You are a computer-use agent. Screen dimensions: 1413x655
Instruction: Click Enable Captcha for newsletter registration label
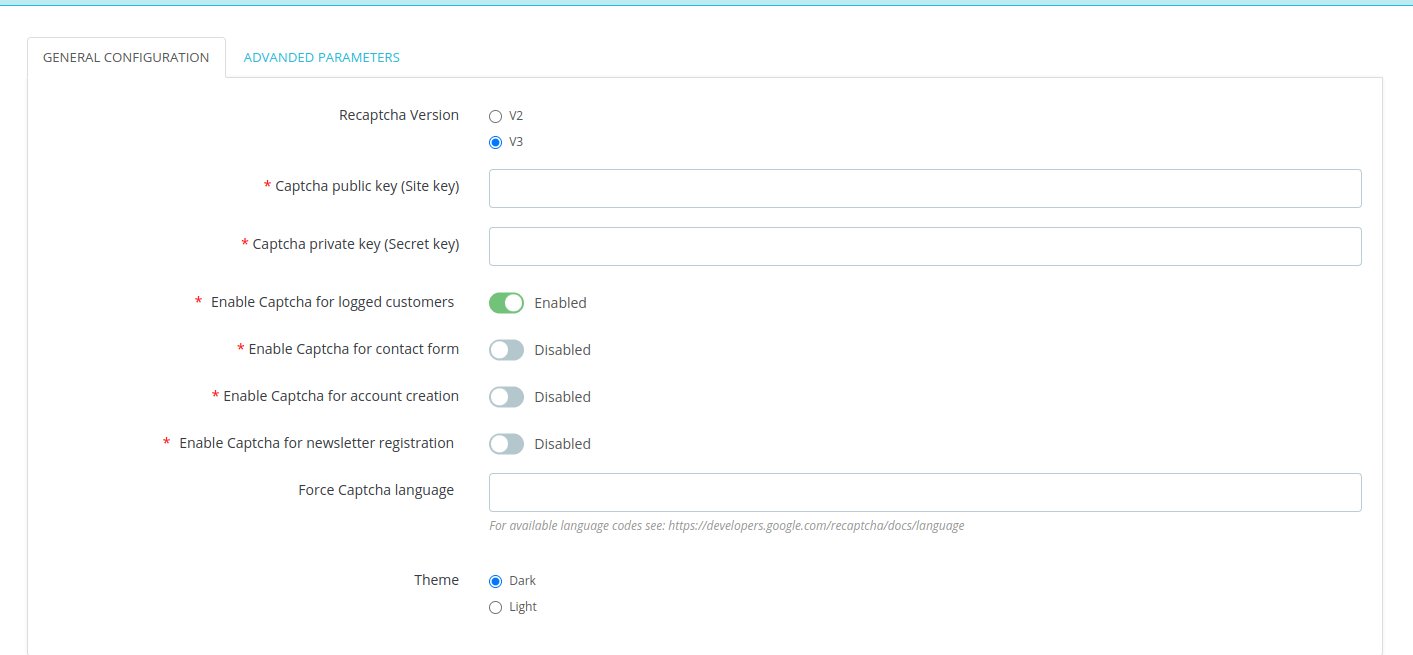316,443
